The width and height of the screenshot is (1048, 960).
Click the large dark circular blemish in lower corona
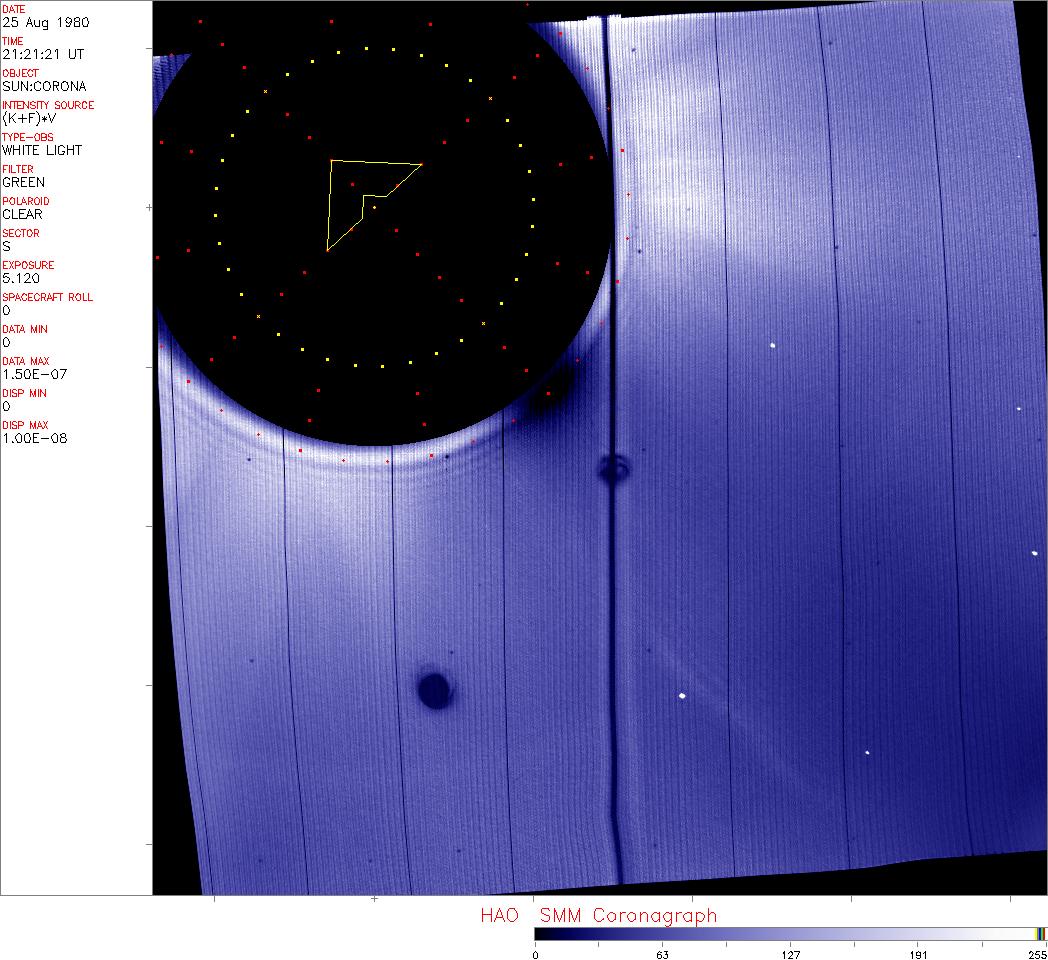434,689
